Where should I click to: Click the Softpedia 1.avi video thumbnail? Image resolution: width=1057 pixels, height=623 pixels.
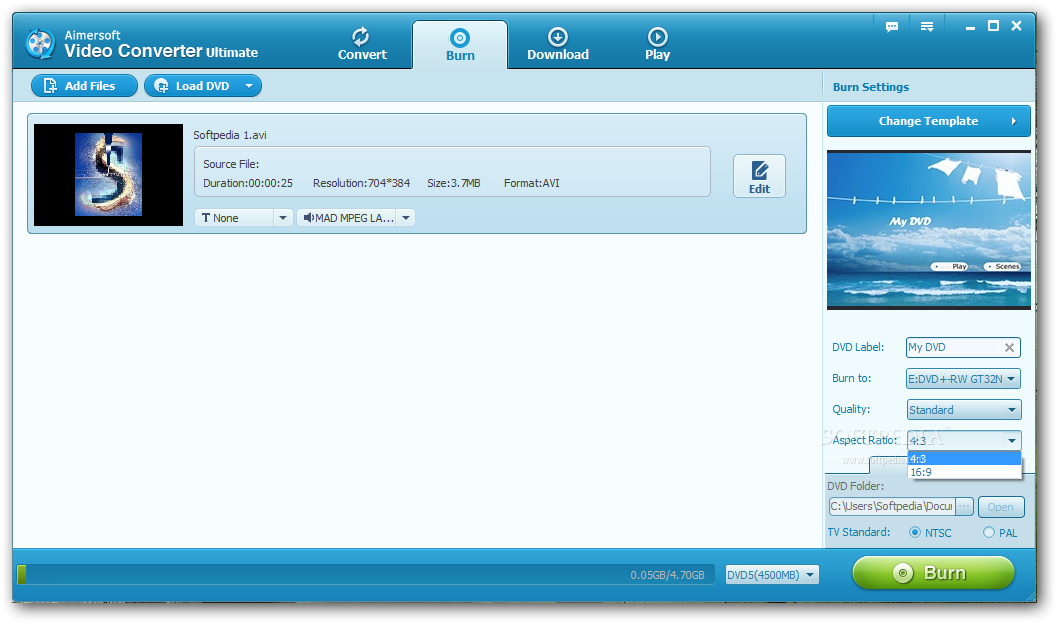(x=109, y=175)
